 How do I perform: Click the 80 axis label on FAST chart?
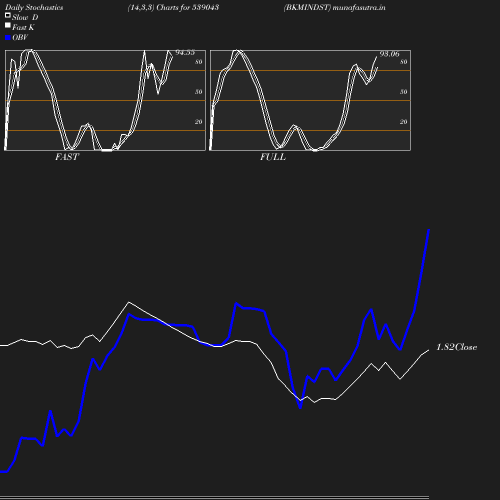pos(199,62)
